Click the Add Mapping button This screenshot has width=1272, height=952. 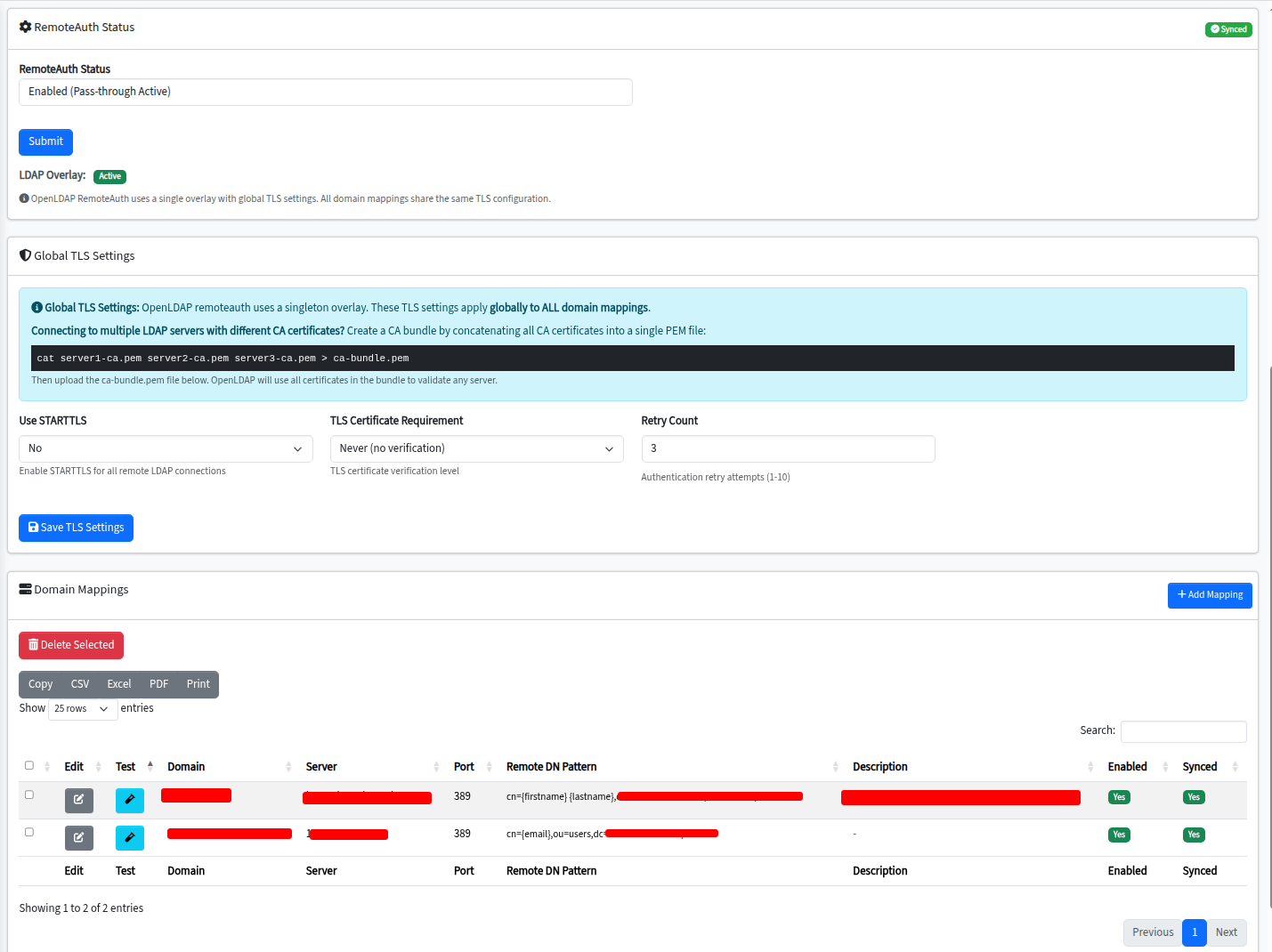1210,595
